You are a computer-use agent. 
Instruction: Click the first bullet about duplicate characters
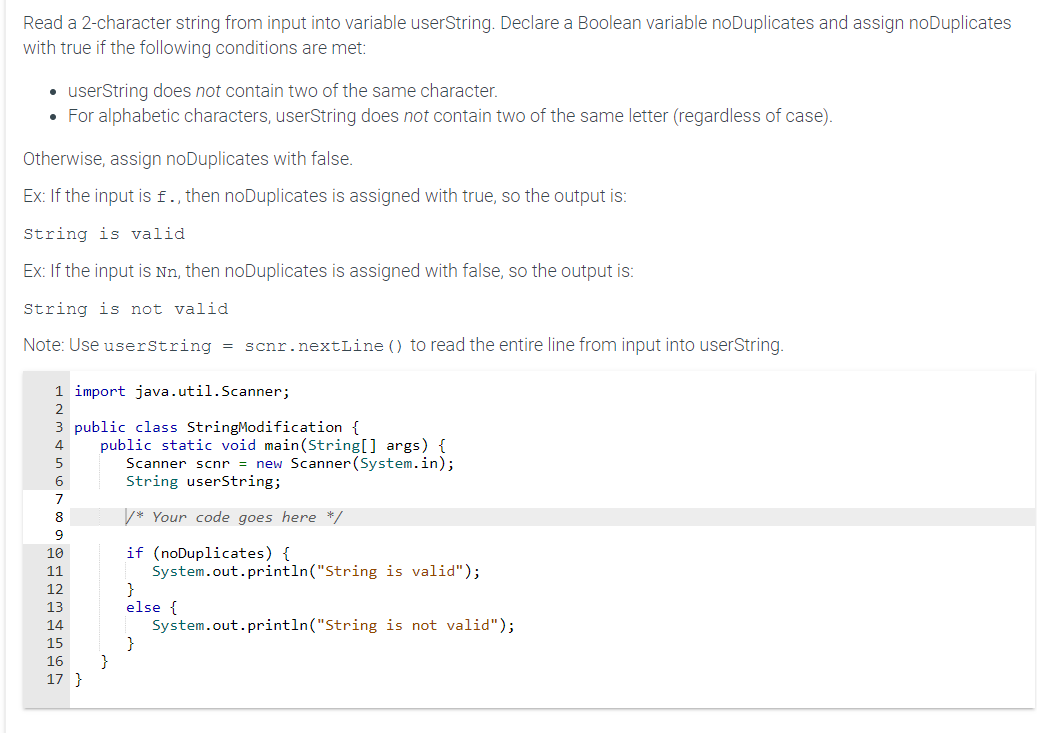pos(280,90)
